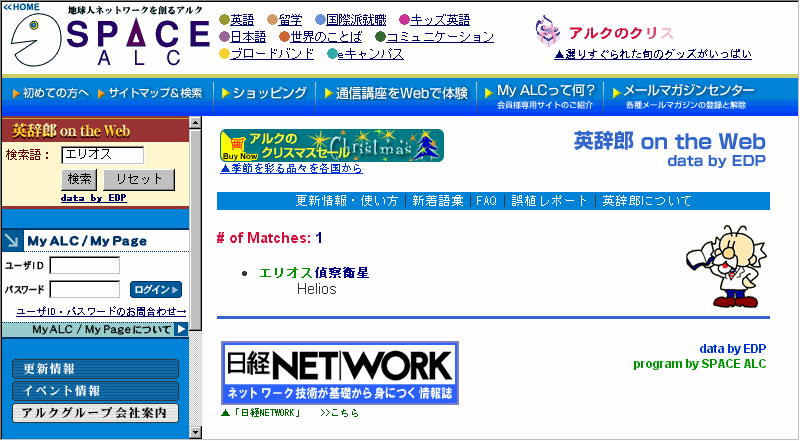
Task: Focus the 検索語 search input field
Action: [102, 155]
